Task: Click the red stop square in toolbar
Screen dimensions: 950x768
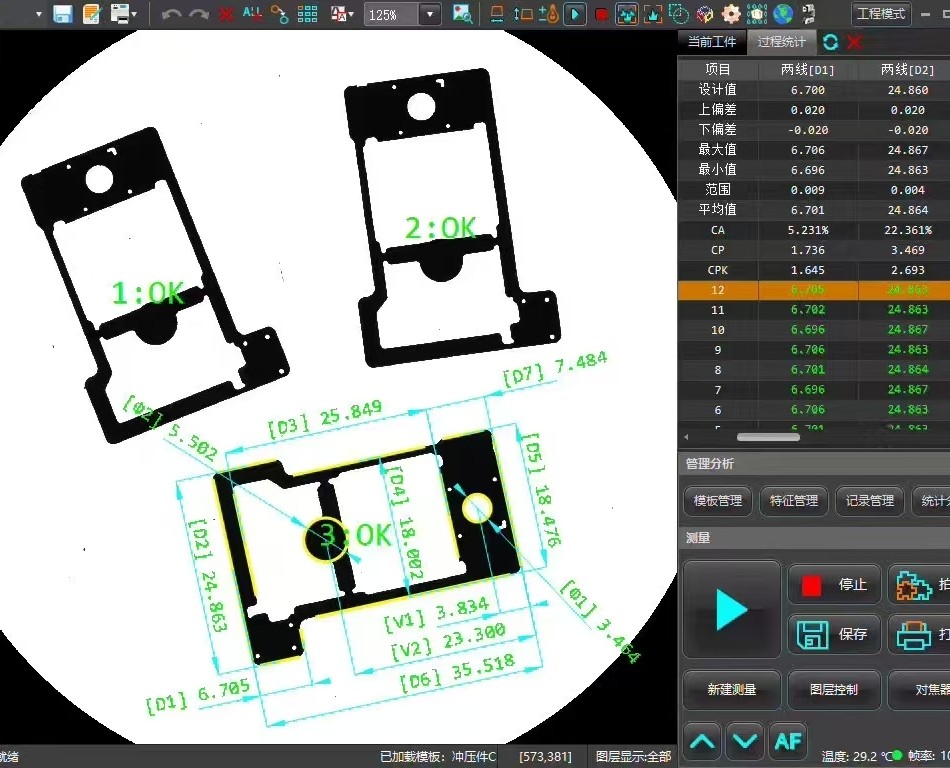Action: point(601,15)
